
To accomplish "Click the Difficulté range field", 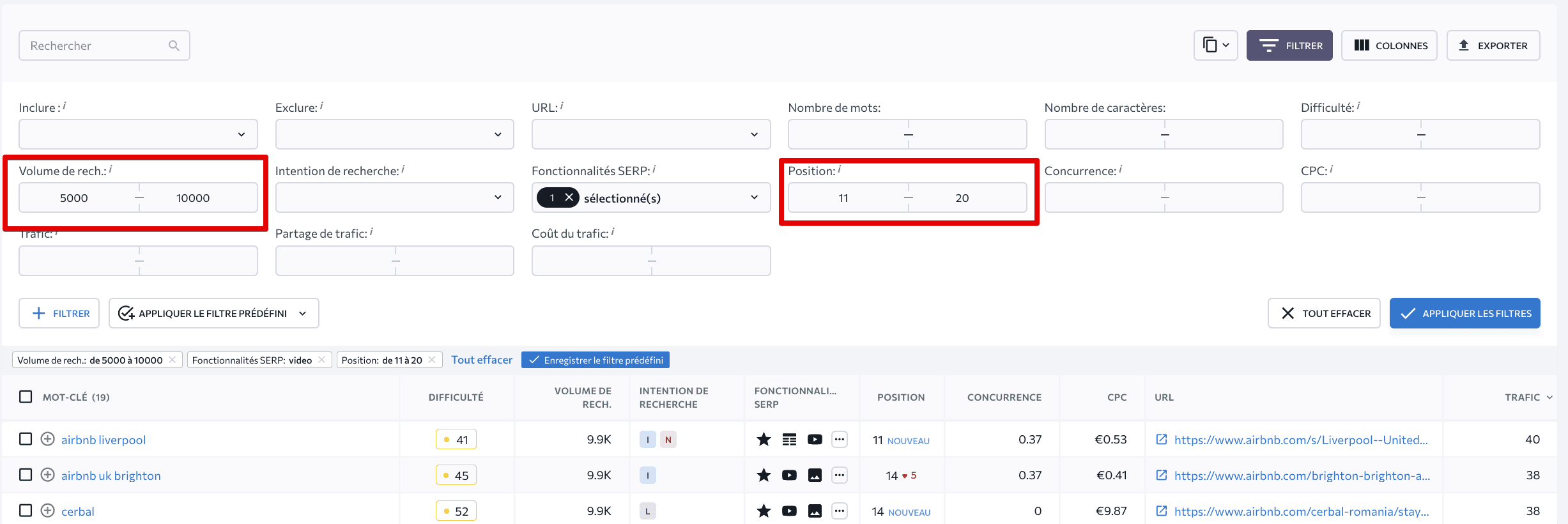I will click(1420, 134).
